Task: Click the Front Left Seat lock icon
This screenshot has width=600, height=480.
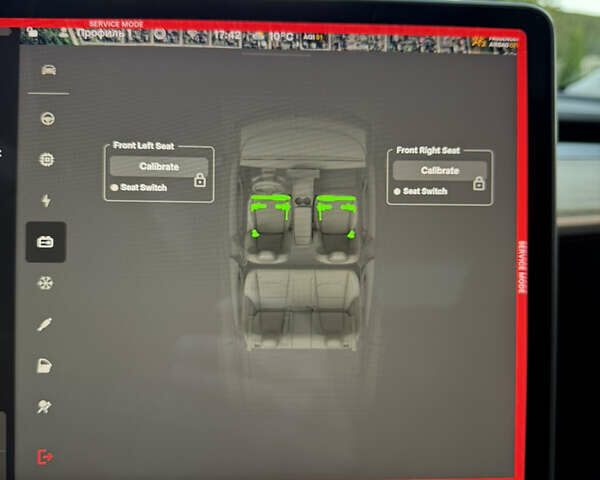Action: 200,181
